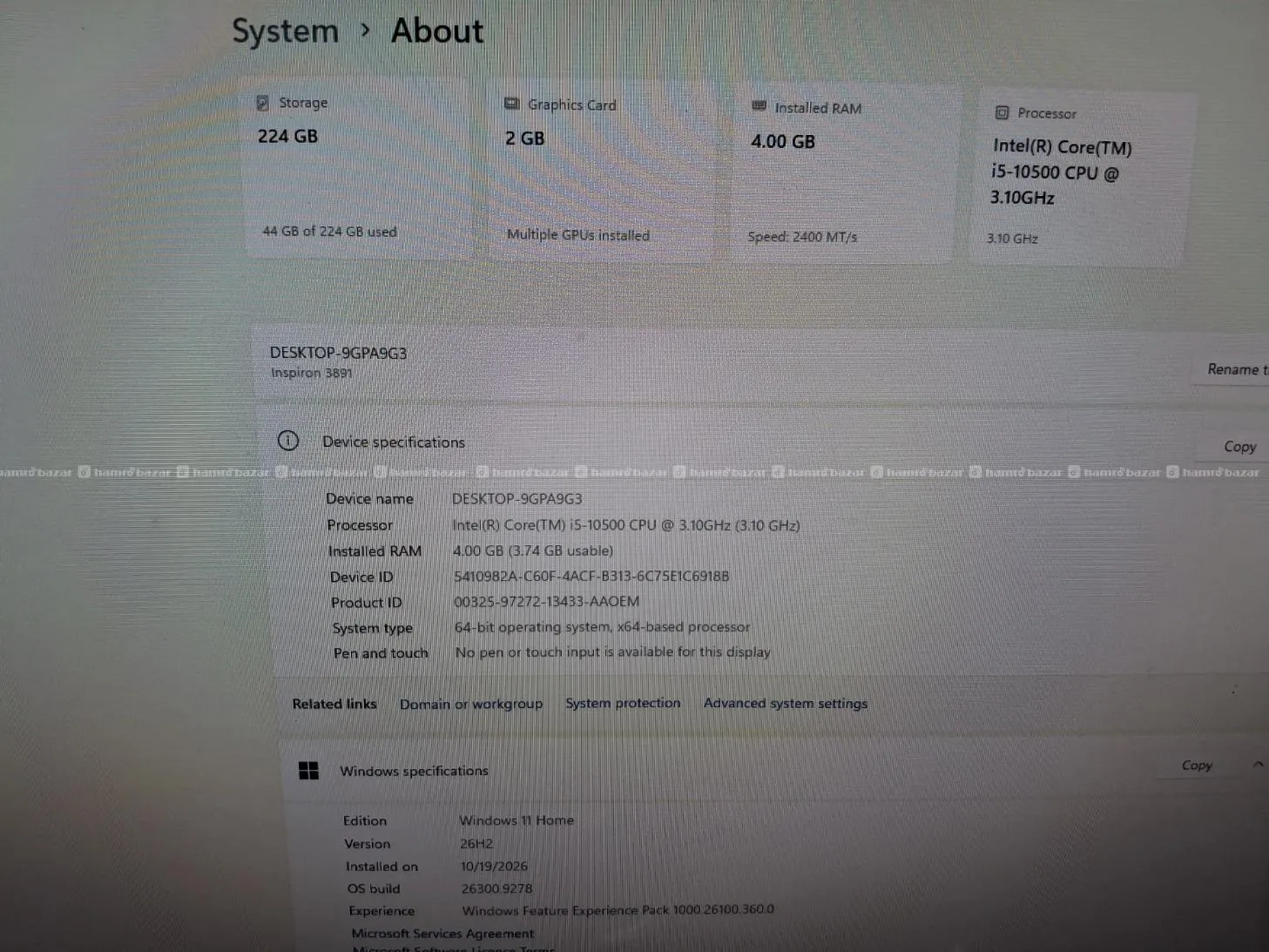Click the Device ID value

pos(591,576)
